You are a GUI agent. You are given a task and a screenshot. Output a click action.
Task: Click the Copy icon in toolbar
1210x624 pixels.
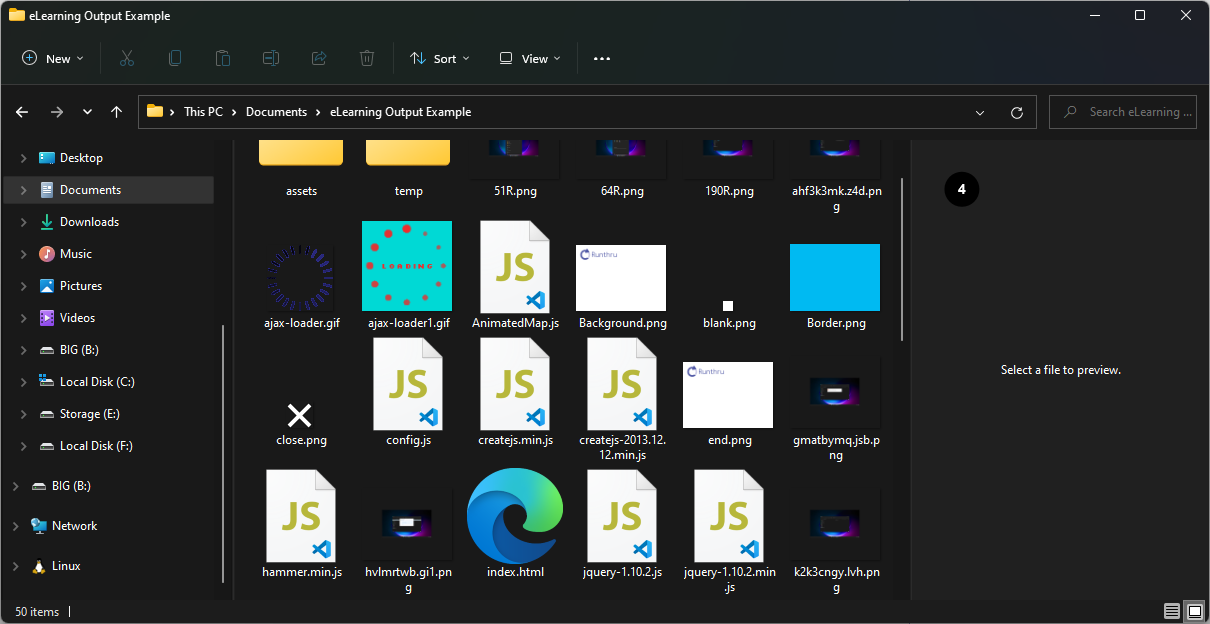175,59
